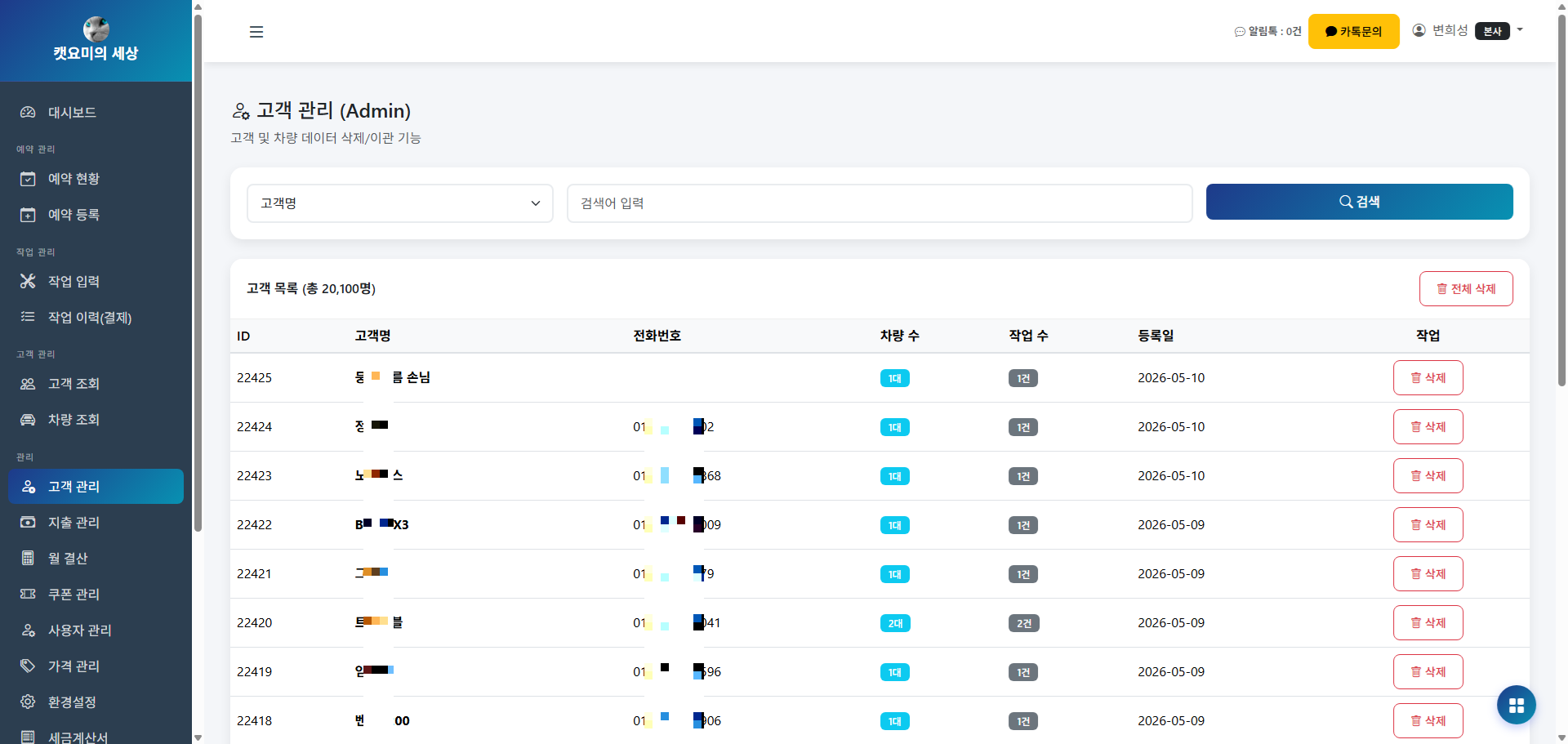Click the 가격 관리 tag icon
This screenshot has width=1568, height=744.
pyautogui.click(x=28, y=666)
